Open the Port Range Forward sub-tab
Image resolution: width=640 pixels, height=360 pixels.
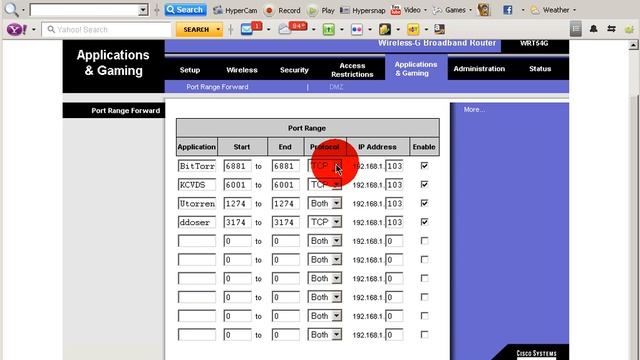click(x=217, y=87)
